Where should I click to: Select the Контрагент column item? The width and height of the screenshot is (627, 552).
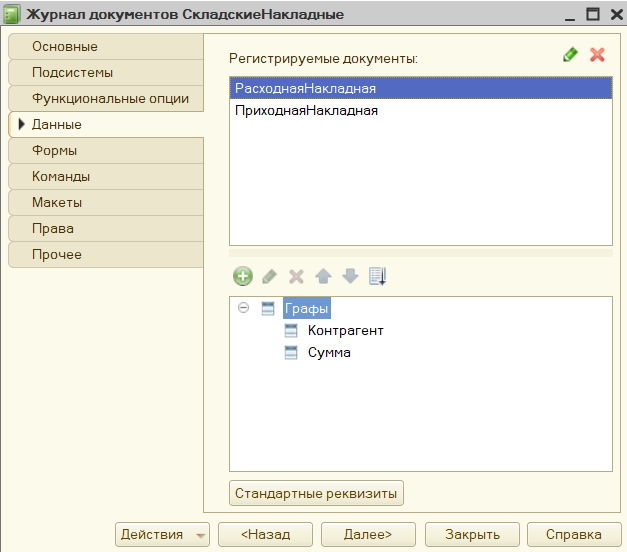tap(345, 330)
